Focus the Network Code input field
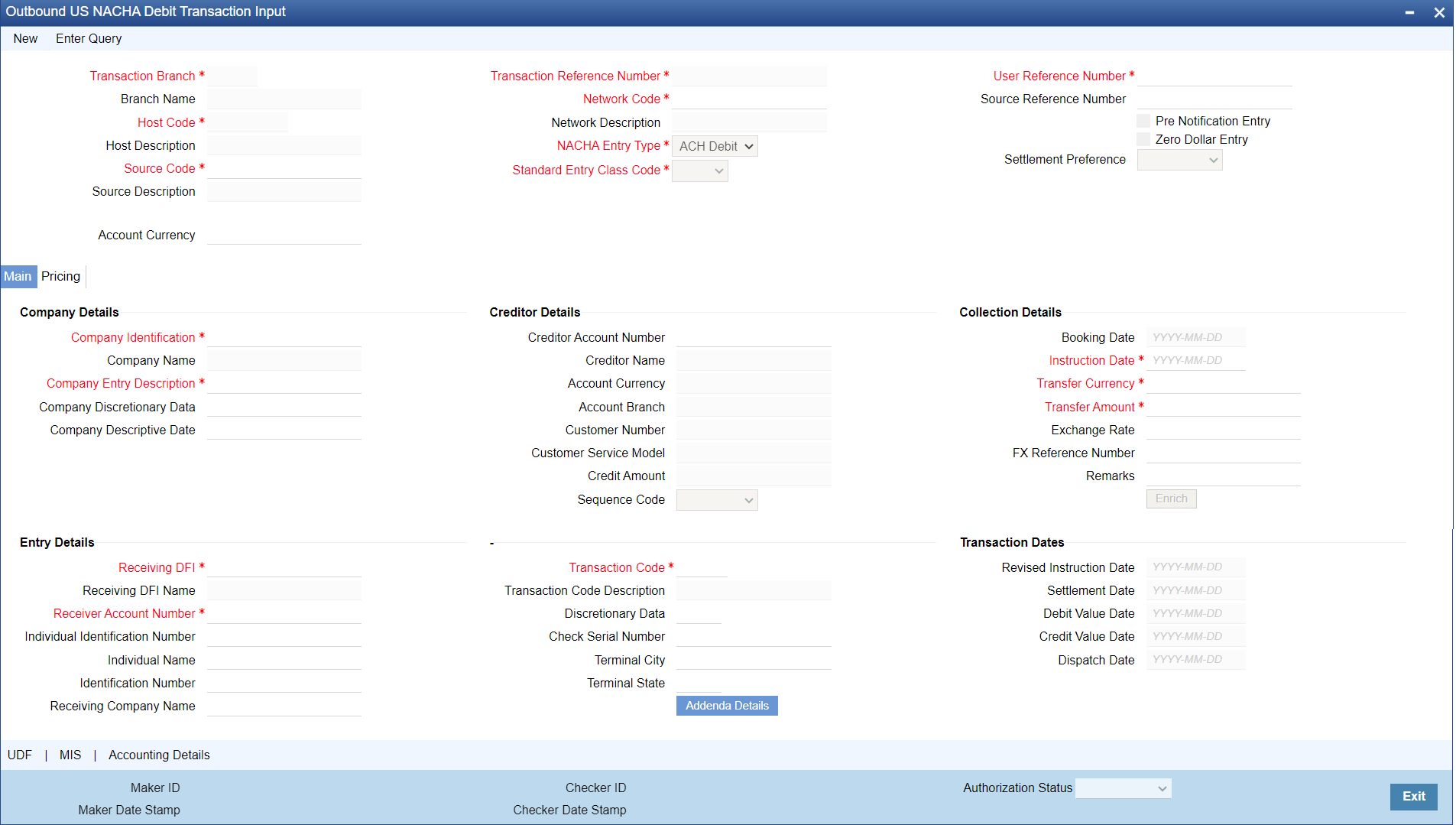The width and height of the screenshot is (1456, 825). point(749,99)
